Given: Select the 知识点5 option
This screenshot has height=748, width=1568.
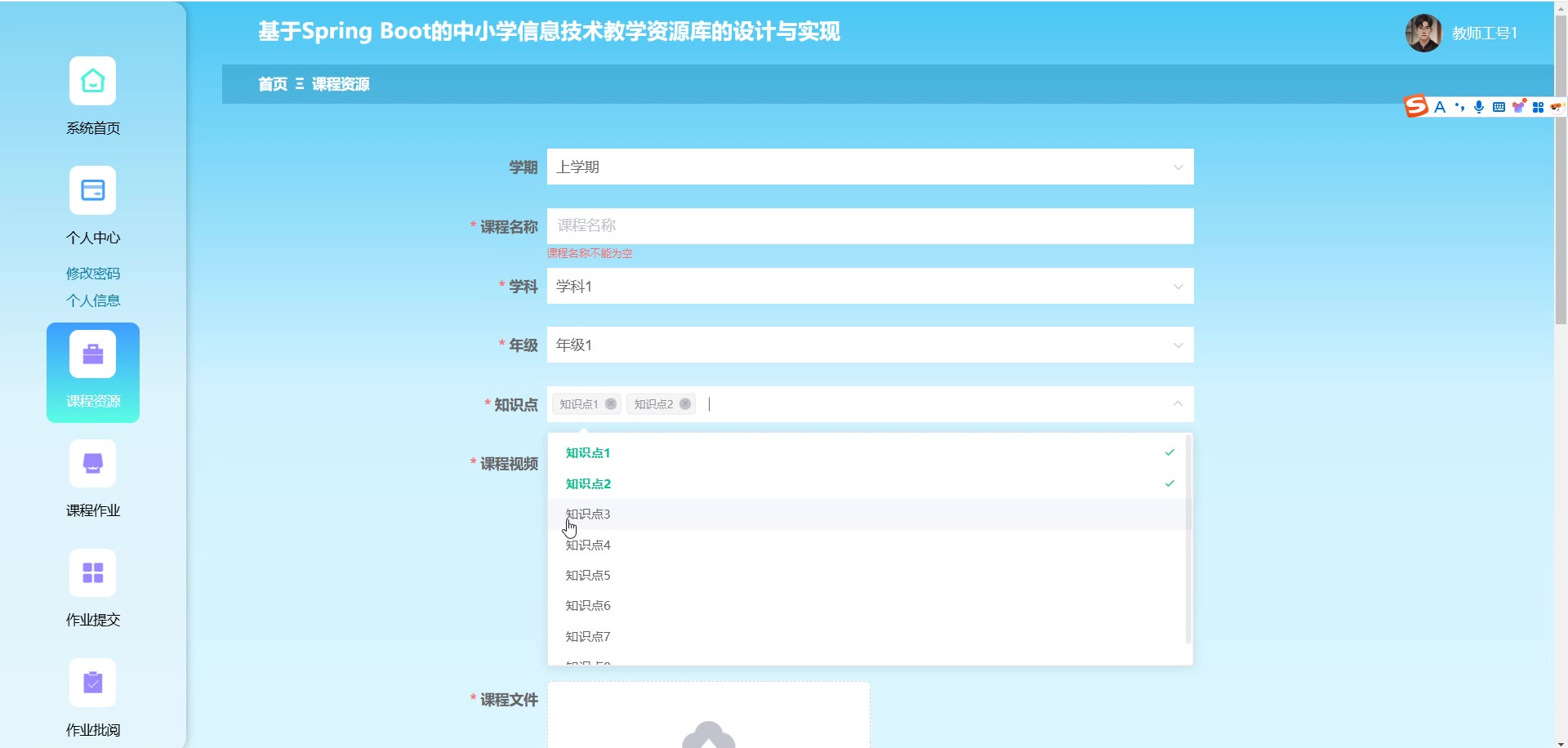Looking at the screenshot, I should click(870, 575).
